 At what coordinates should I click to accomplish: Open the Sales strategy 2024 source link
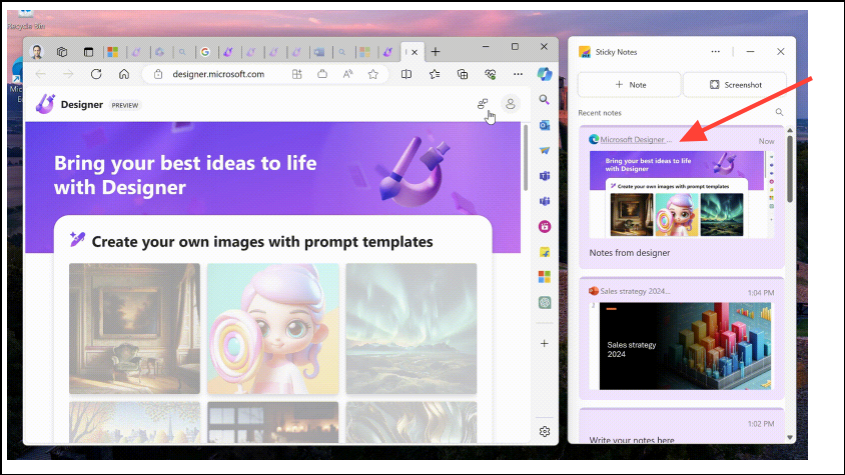click(635, 291)
